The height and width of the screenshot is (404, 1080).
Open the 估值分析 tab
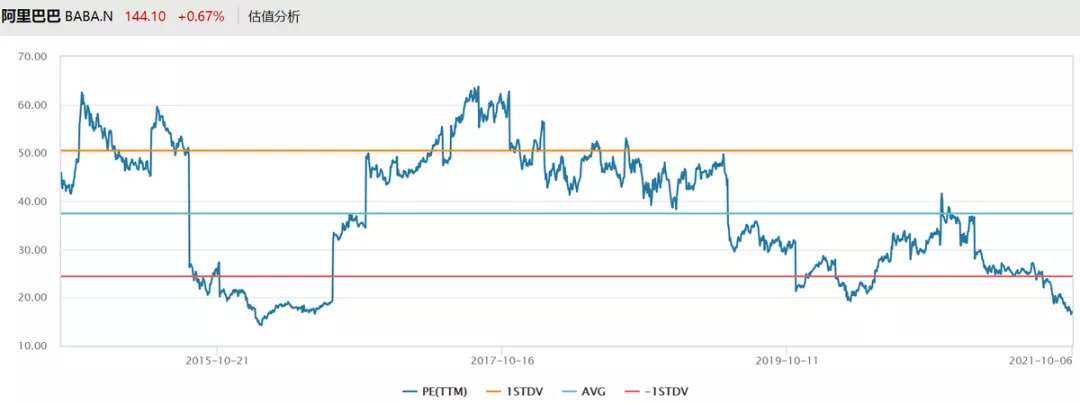[274, 17]
